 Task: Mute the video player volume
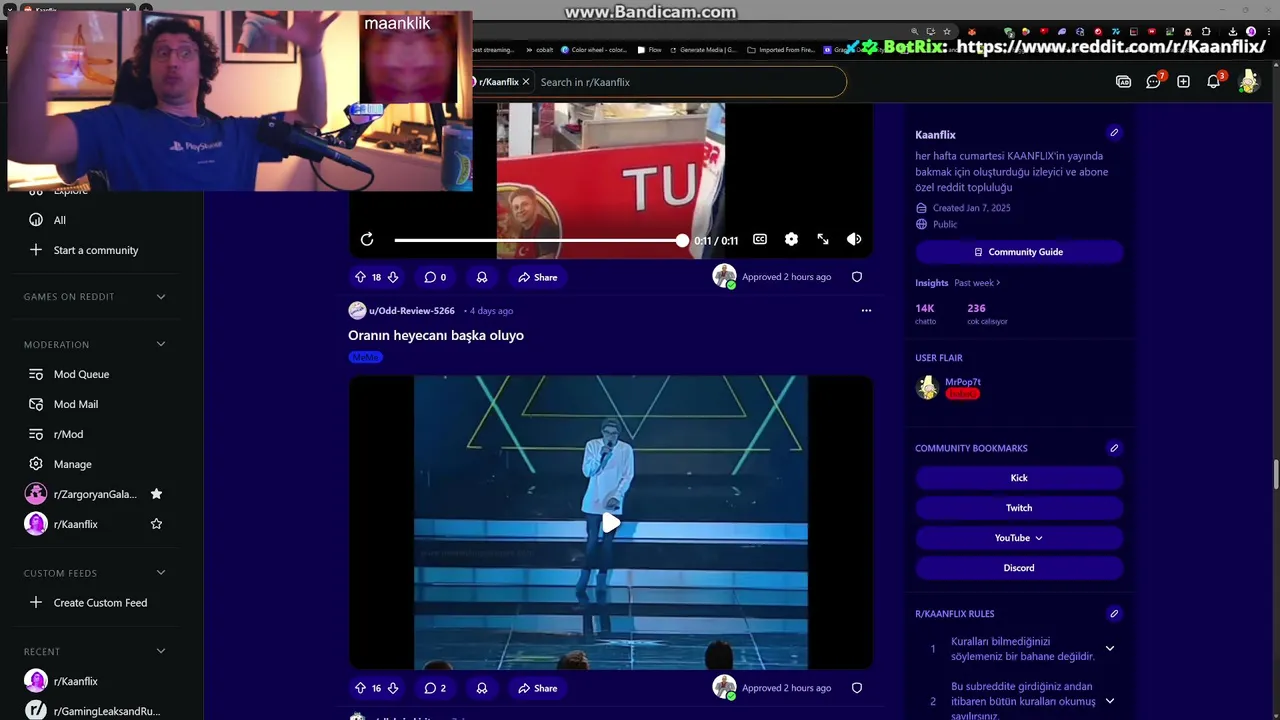point(854,239)
